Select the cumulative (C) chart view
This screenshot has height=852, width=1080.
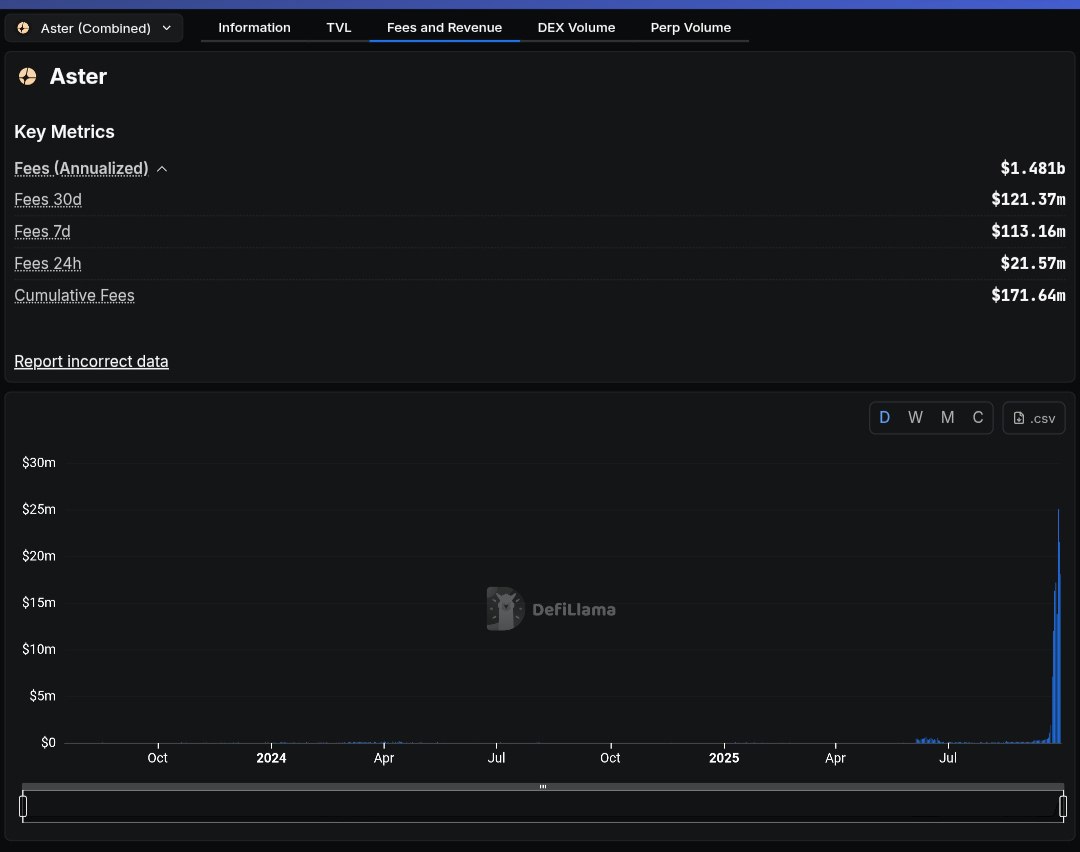pyautogui.click(x=977, y=417)
